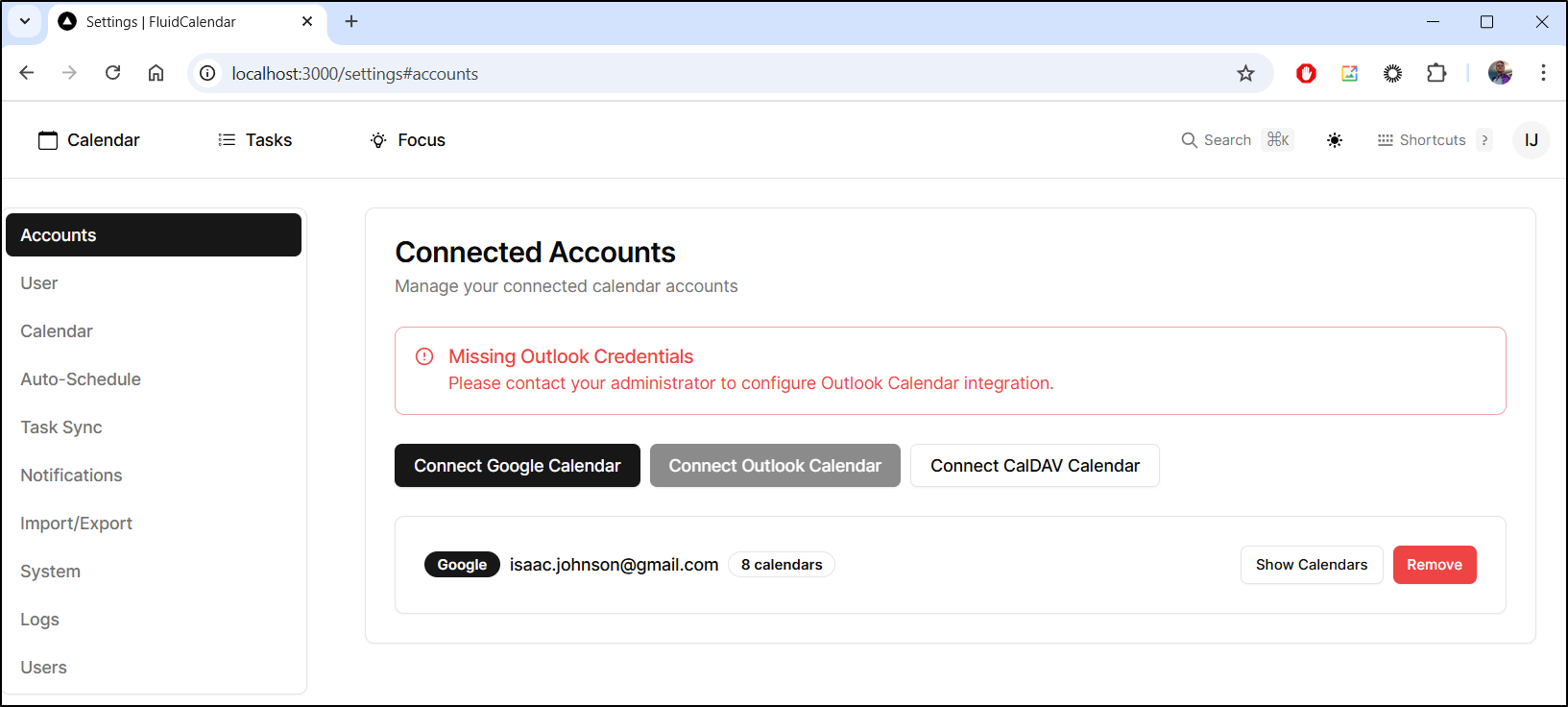
Task: Click Connect Outlook Calendar button
Action: 775,466
